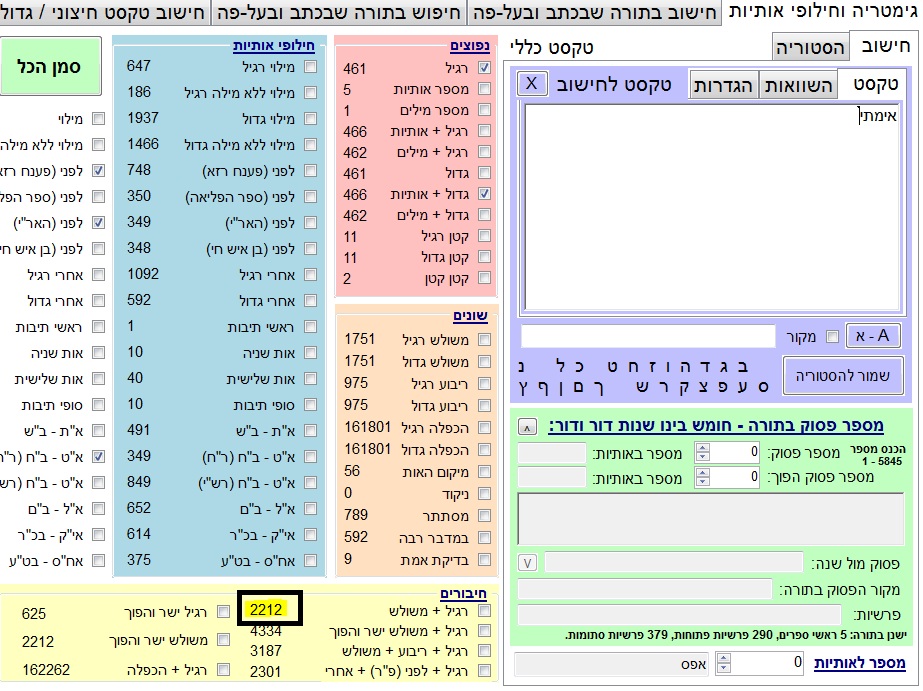The height and width of the screenshot is (691, 923).
Task: Open the הגדרות tab
Action: tap(725, 85)
